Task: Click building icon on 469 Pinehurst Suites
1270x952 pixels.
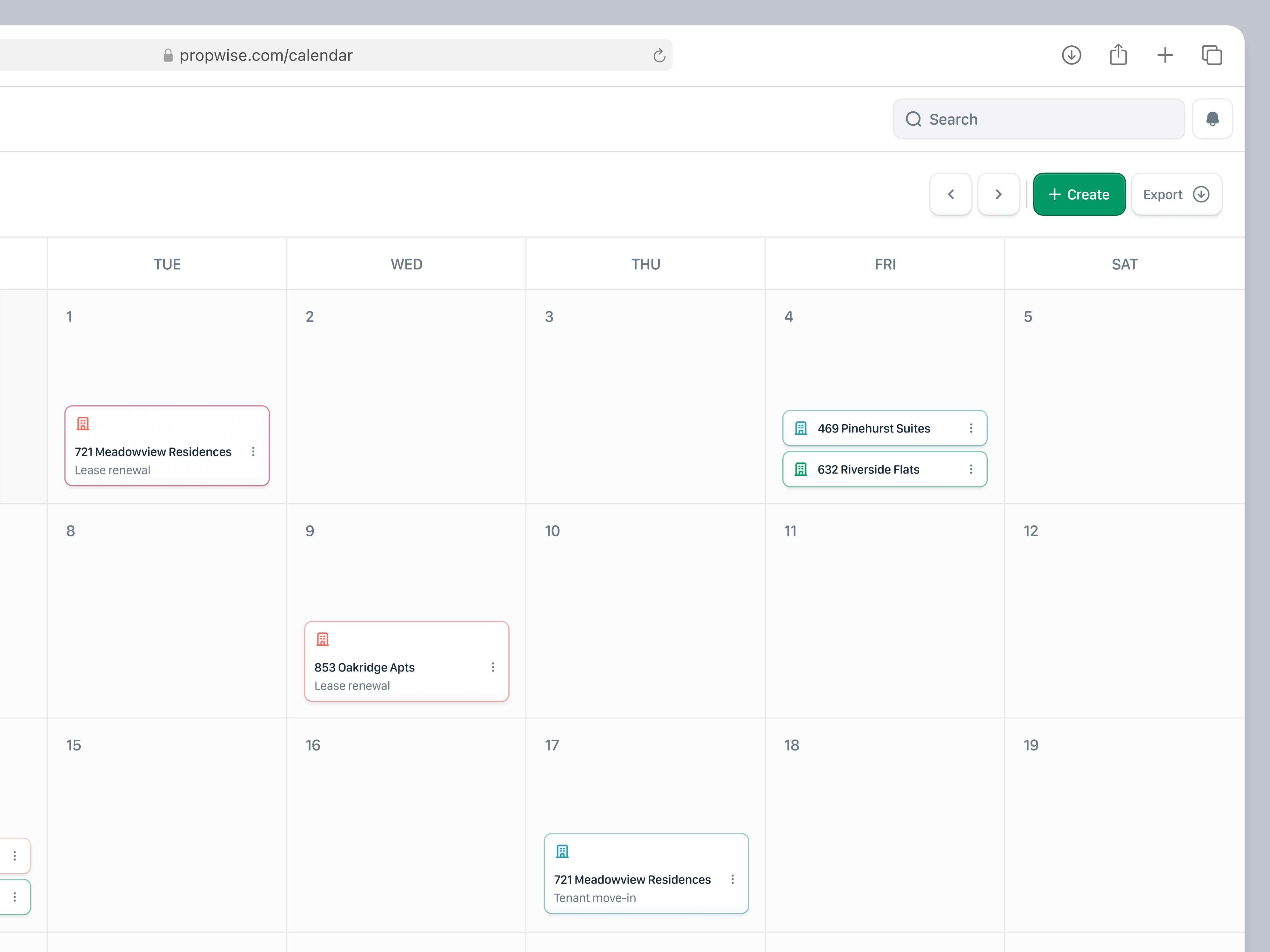Action: point(801,428)
